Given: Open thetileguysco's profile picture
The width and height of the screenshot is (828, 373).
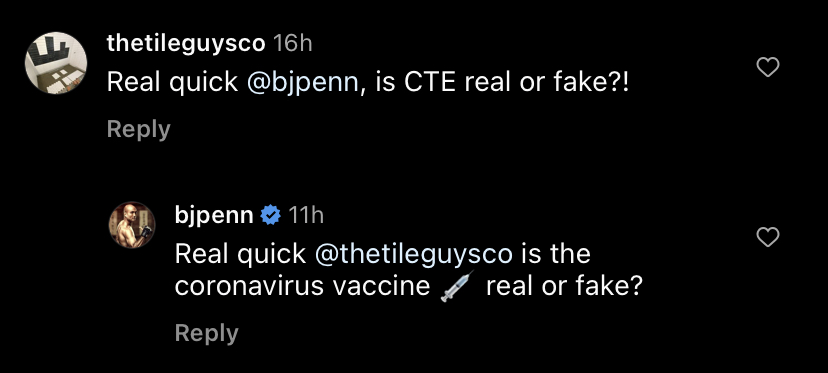Looking at the screenshot, I should coord(56,63).
